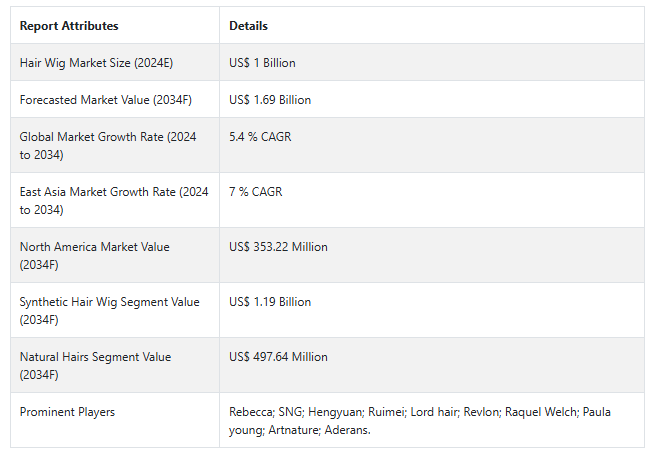This screenshot has width=652, height=454.
Task: Click the "US$ 1 Billion" value
Action: point(262,63)
